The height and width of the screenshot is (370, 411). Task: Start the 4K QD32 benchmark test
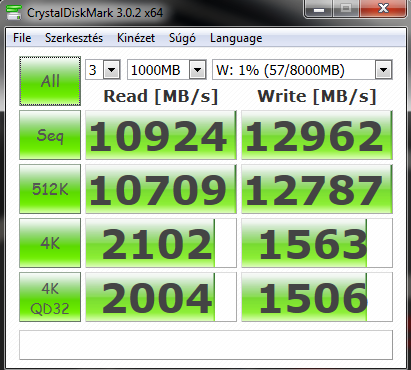pyautogui.click(x=50, y=297)
